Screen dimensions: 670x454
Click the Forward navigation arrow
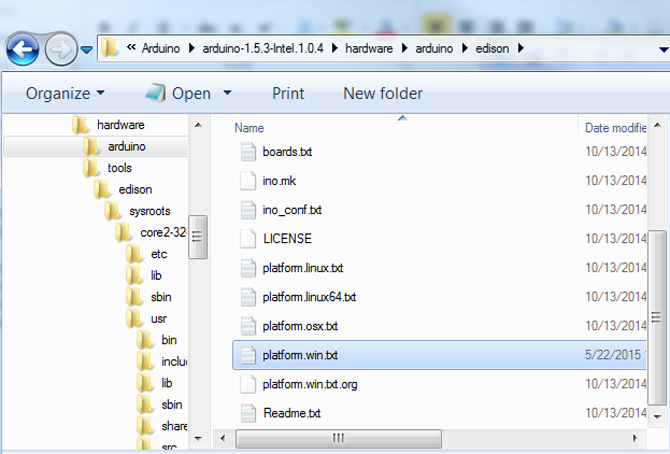click(x=61, y=50)
